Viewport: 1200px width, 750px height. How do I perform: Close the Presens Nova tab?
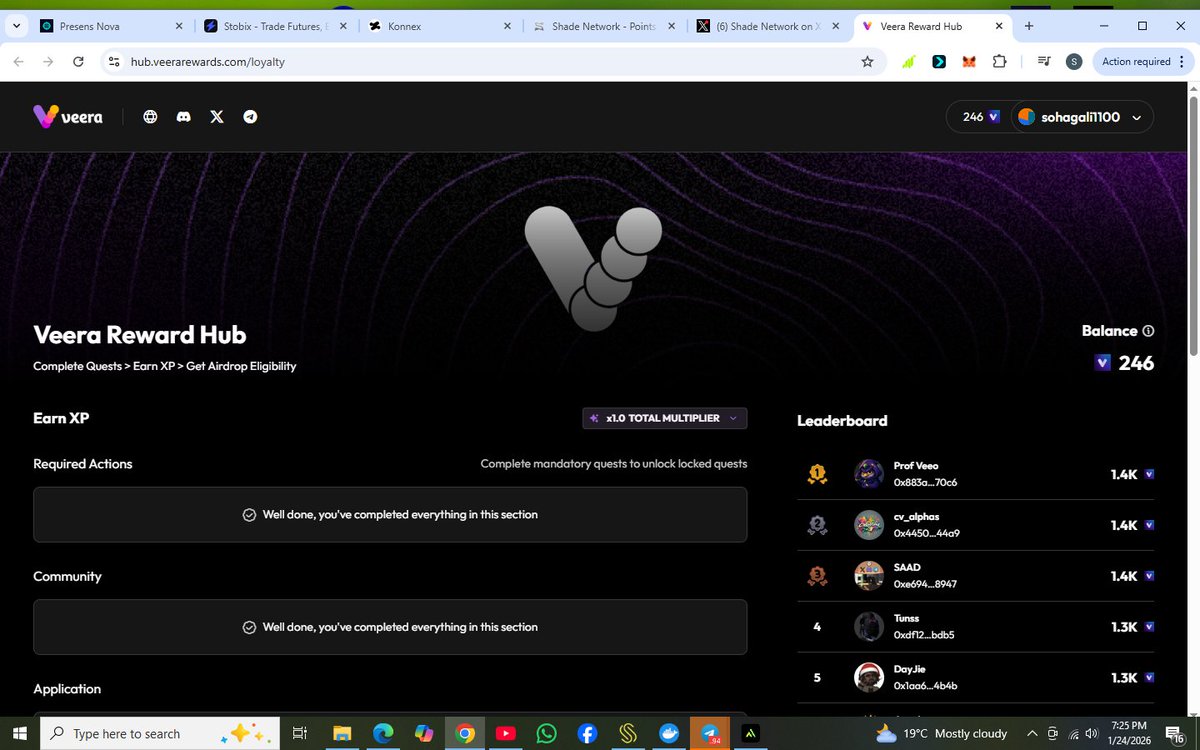pyautogui.click(x=180, y=26)
